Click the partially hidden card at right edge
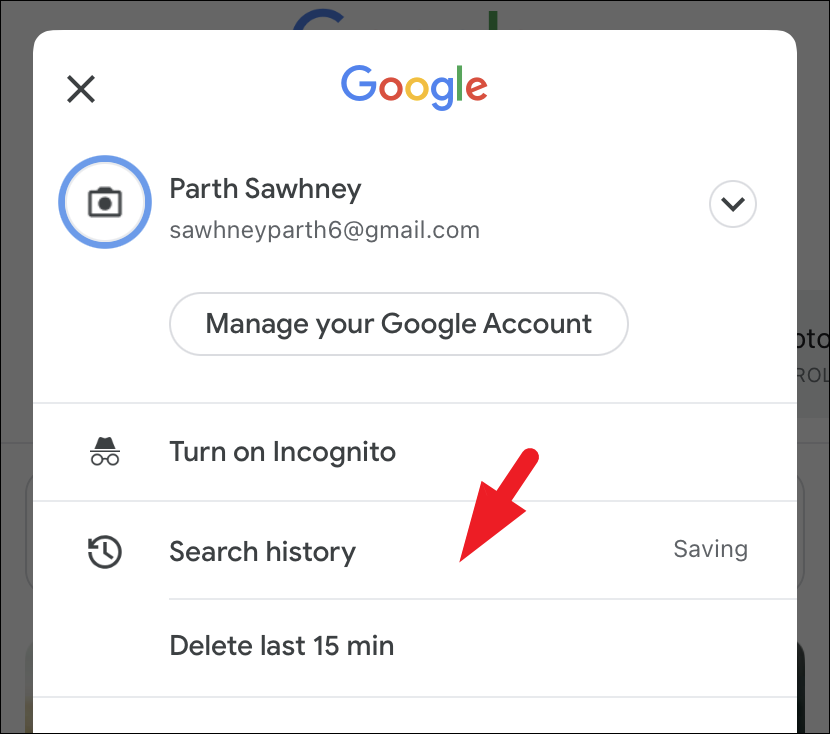830x734 pixels. [x=814, y=354]
